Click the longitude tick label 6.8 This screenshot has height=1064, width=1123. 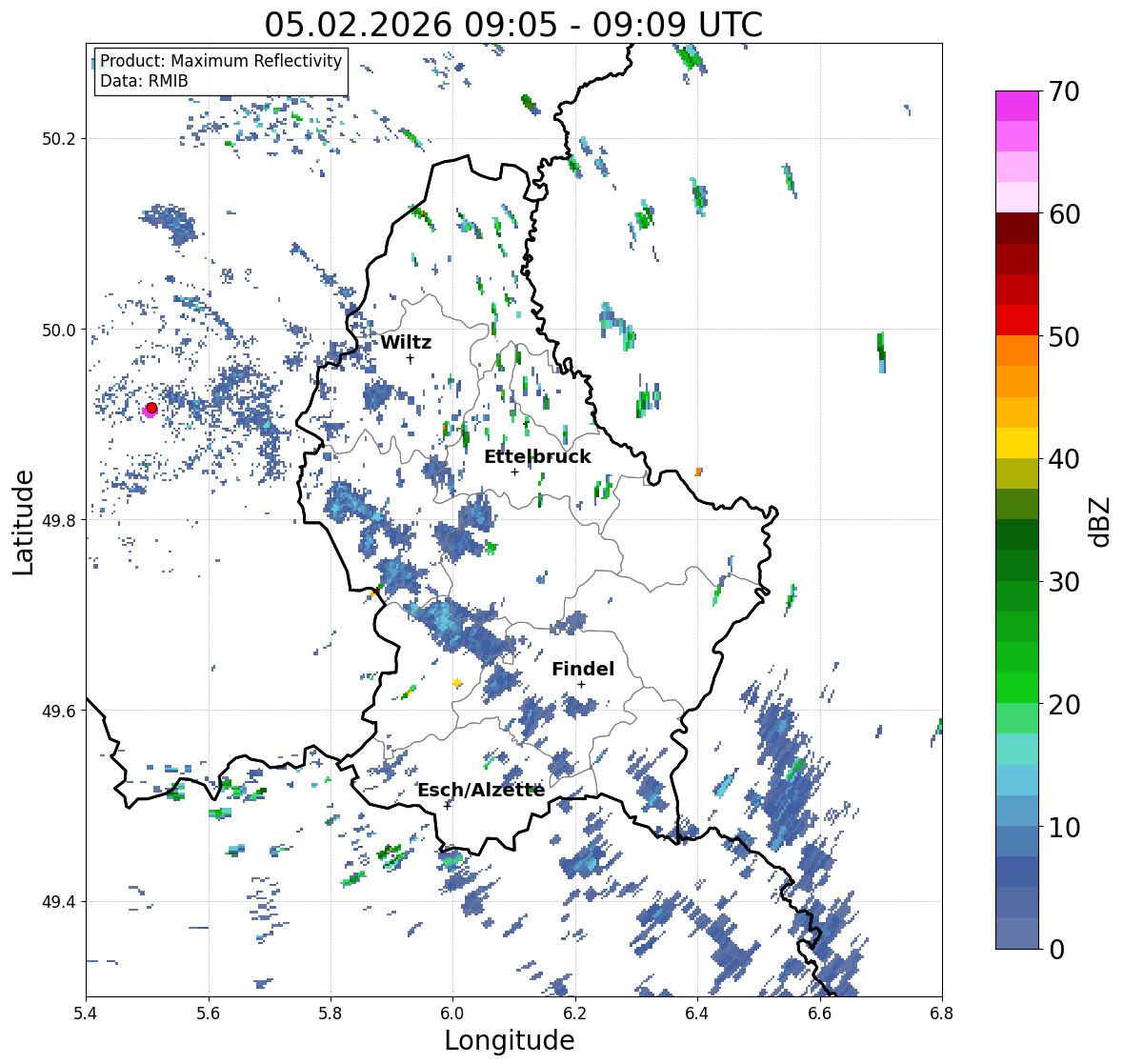click(941, 1013)
